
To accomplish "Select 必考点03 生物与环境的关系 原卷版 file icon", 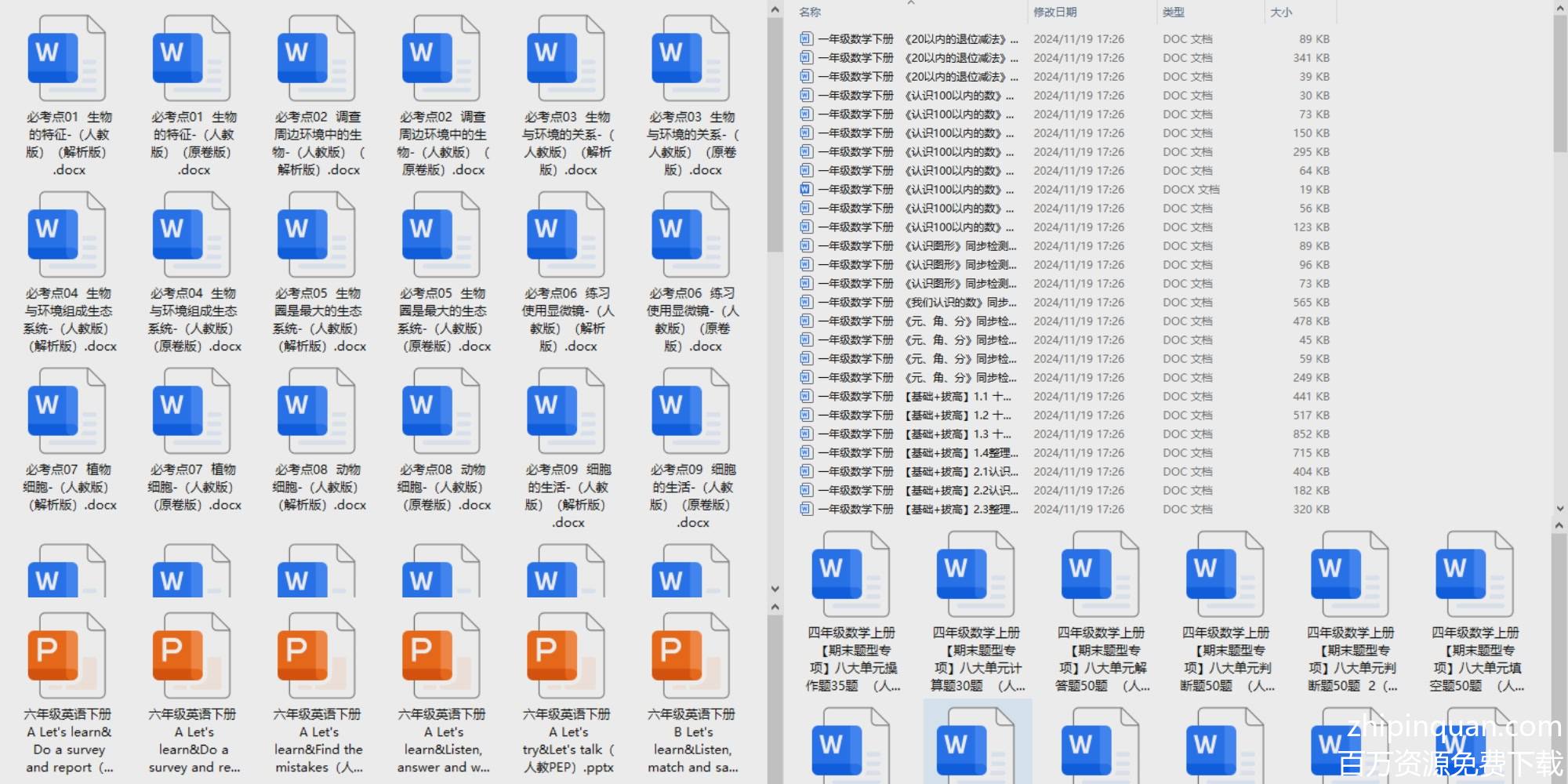I will [690, 59].
